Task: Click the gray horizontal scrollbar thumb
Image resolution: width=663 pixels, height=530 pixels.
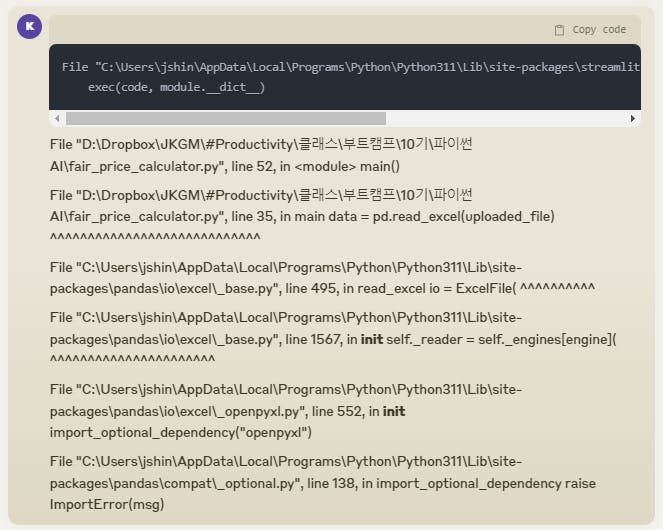Action: click(x=226, y=118)
